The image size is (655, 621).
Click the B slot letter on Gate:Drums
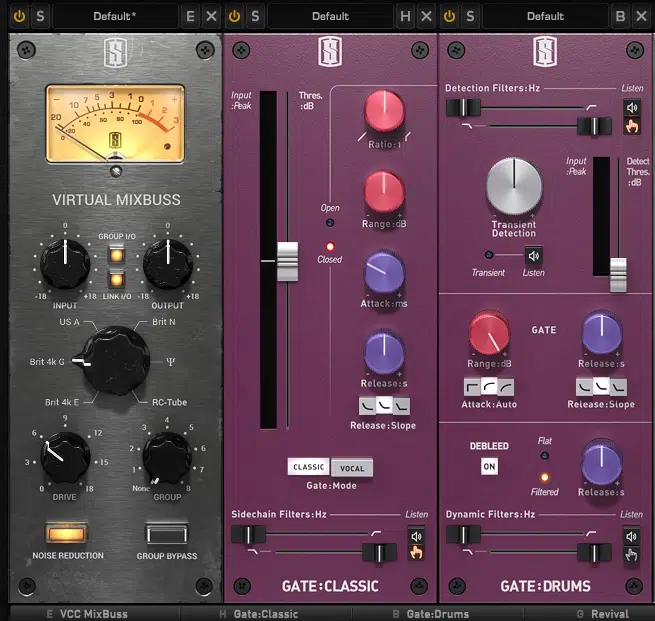(620, 16)
